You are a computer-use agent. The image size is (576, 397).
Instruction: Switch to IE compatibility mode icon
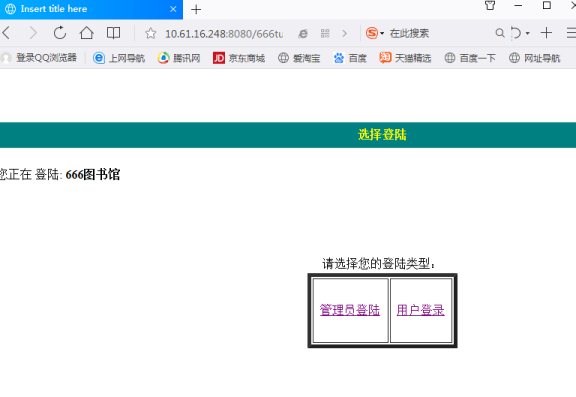pos(303,34)
